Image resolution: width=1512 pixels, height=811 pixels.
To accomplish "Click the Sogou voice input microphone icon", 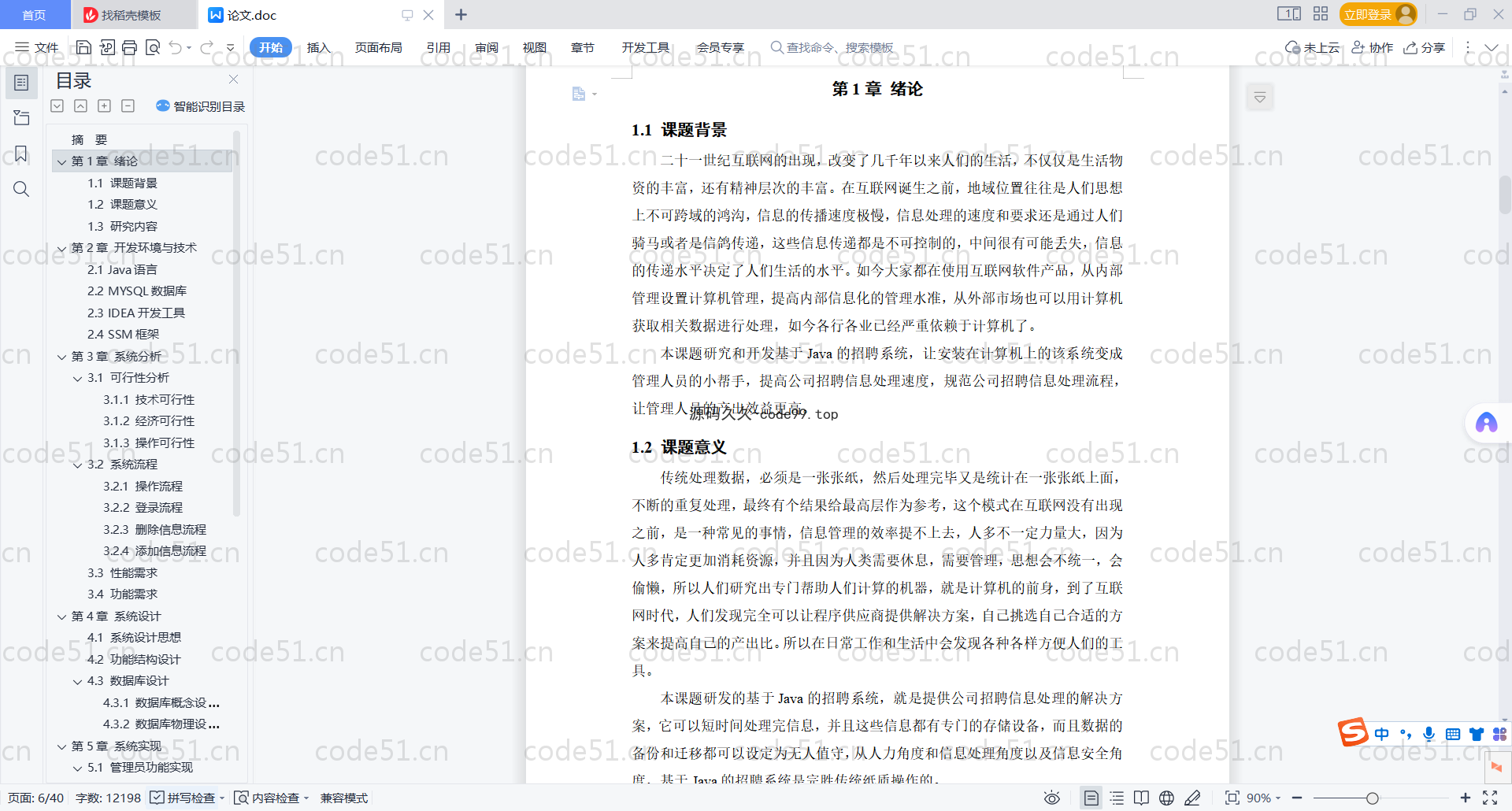I will point(1429,734).
